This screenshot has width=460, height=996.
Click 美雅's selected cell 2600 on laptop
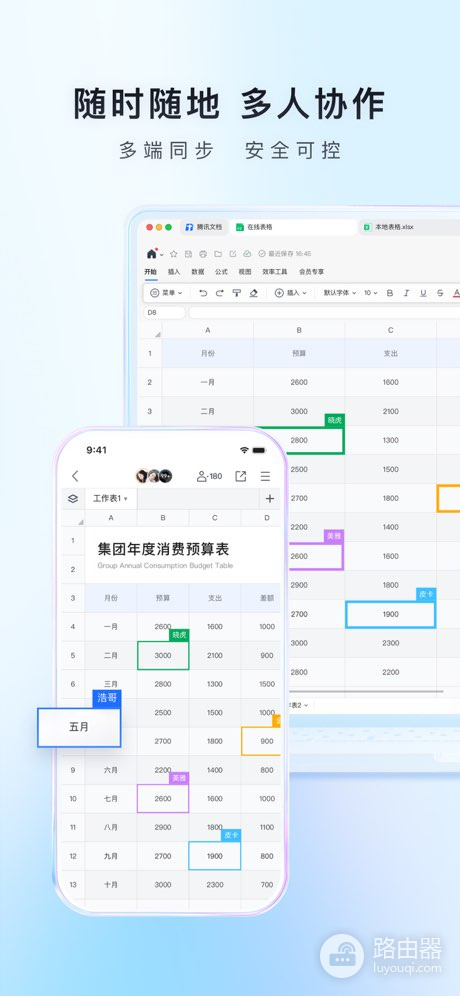315,556
